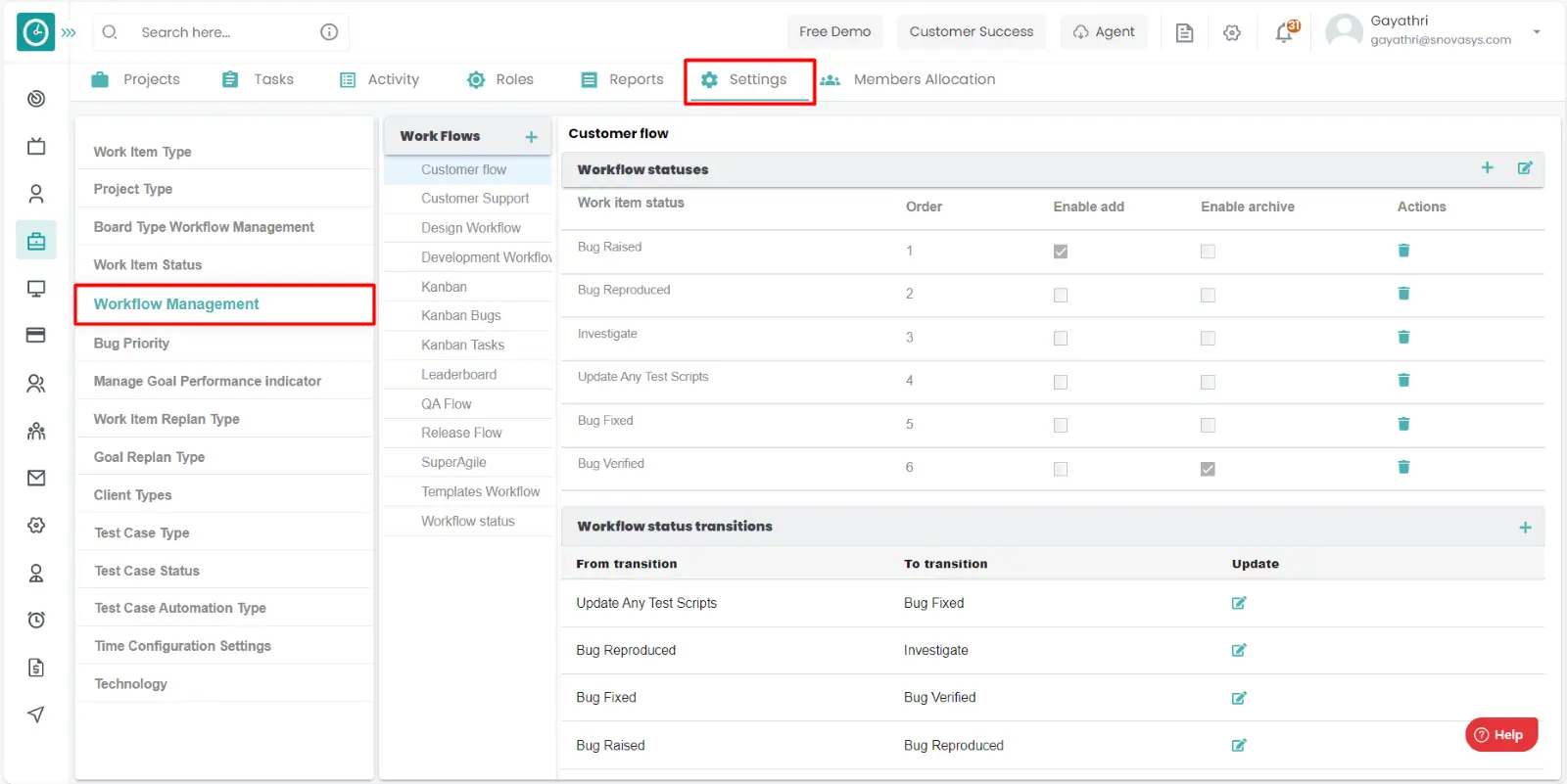Add a workflow status with plus icon

(x=1488, y=167)
